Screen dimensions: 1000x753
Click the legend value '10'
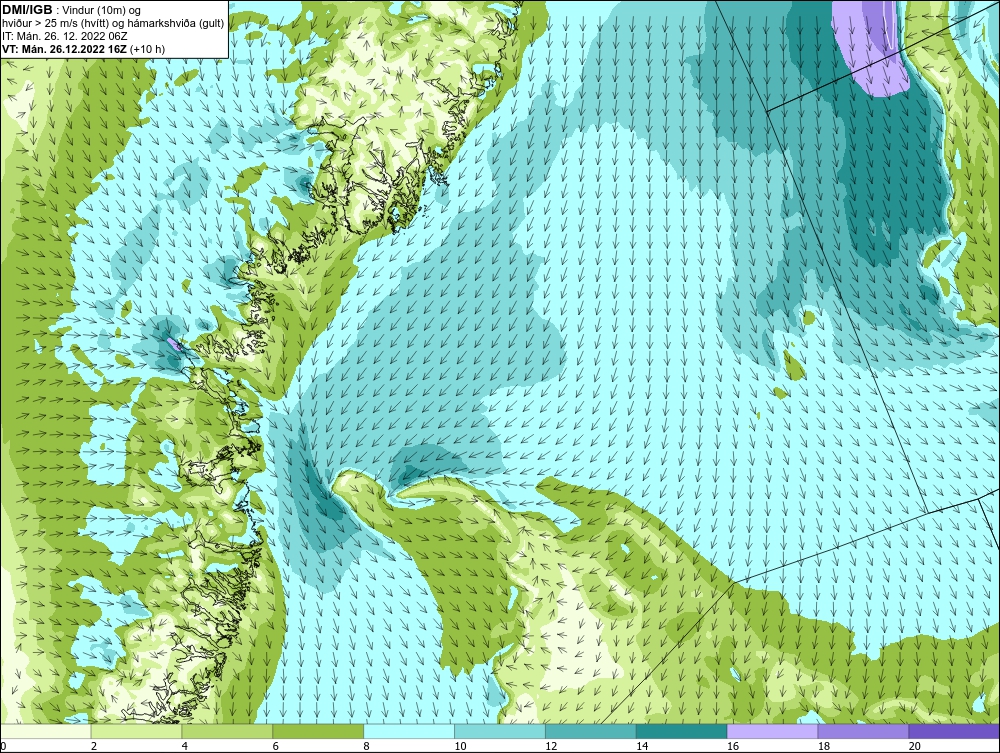(460, 746)
